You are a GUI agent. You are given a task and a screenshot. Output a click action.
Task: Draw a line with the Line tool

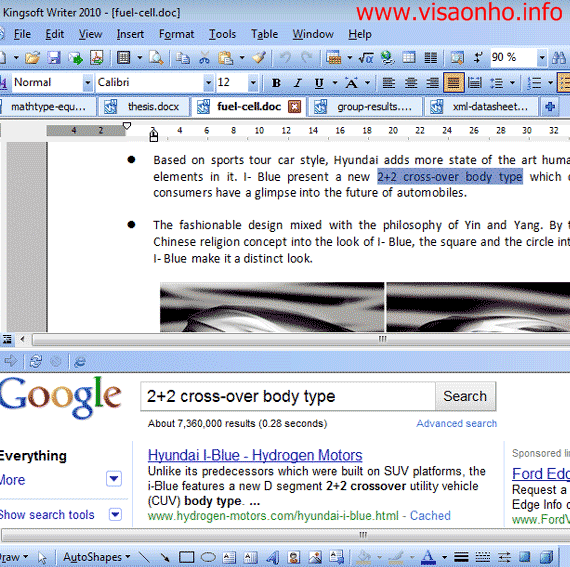click(x=144, y=557)
